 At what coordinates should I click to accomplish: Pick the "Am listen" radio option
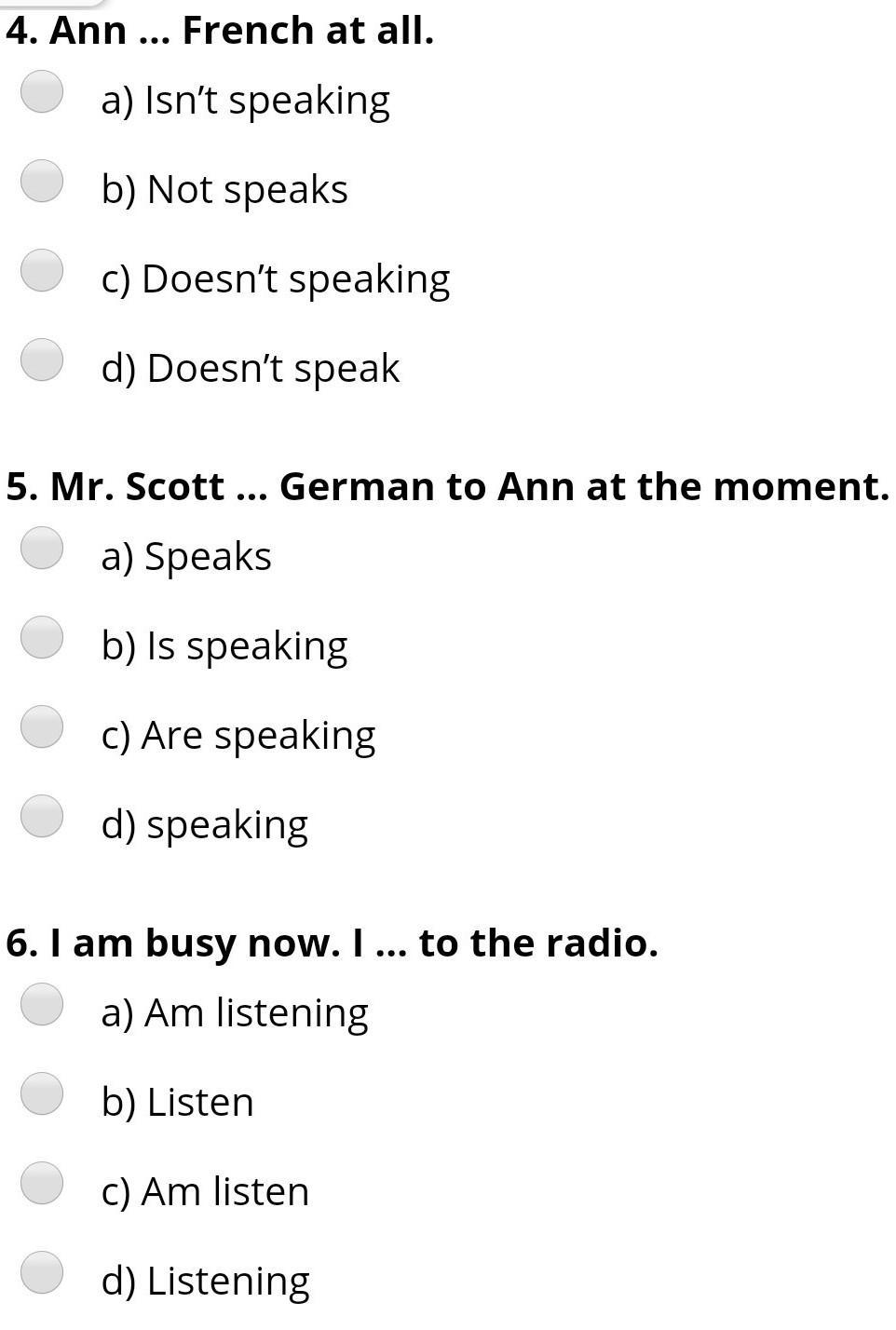42,1183
